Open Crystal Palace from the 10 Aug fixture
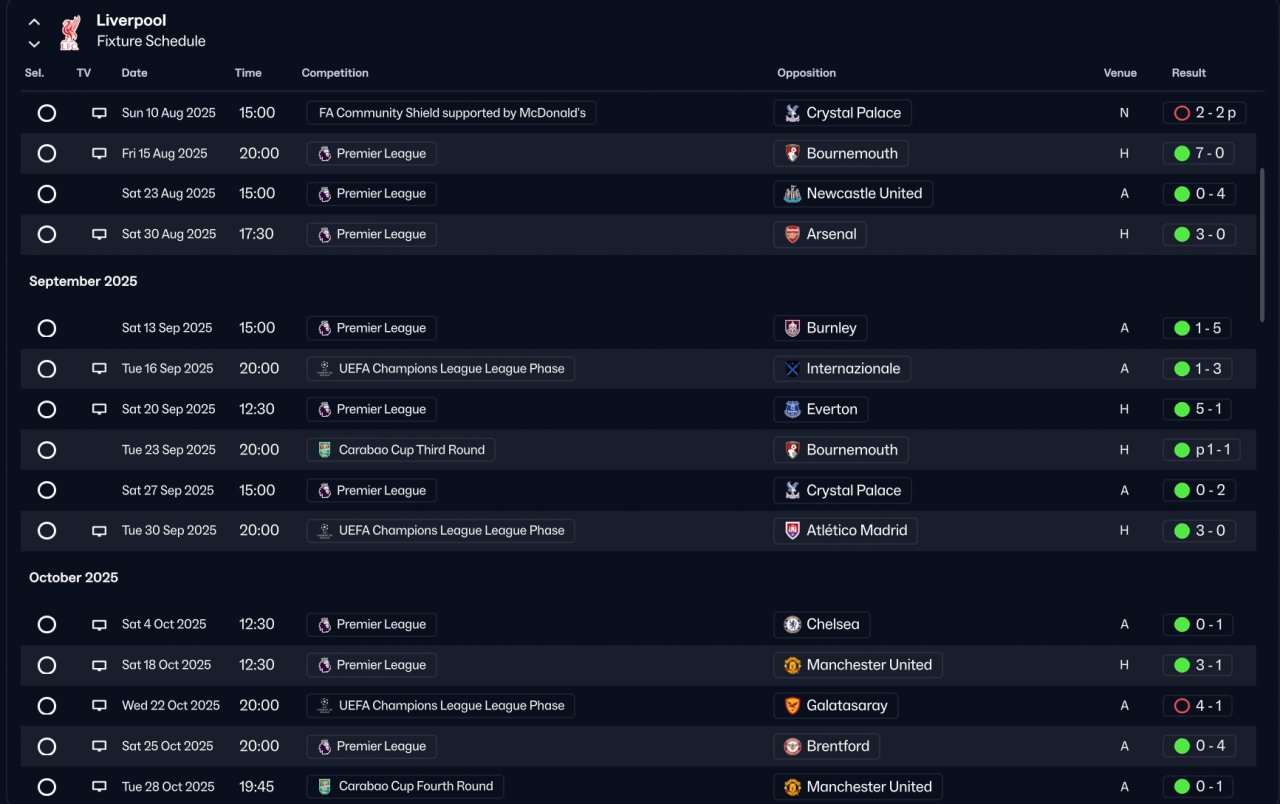The image size is (1280, 804). [x=842, y=113]
